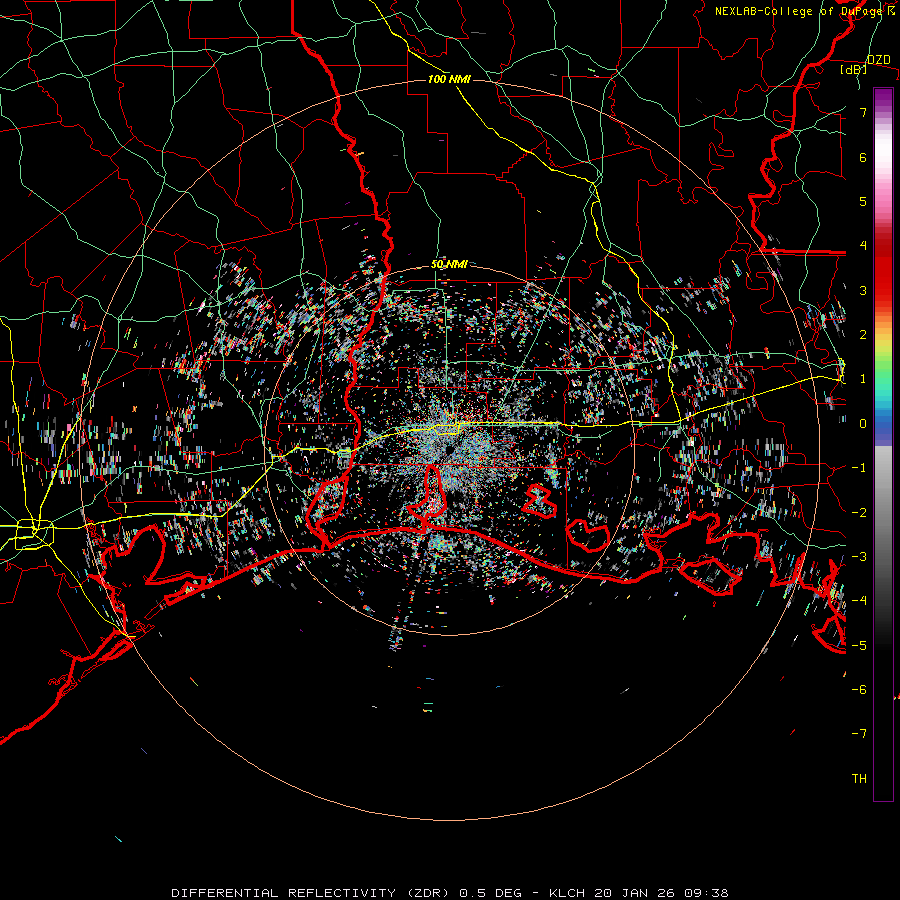The image size is (900, 900).
Task: Click the [dB] units label
Action: pos(853,70)
